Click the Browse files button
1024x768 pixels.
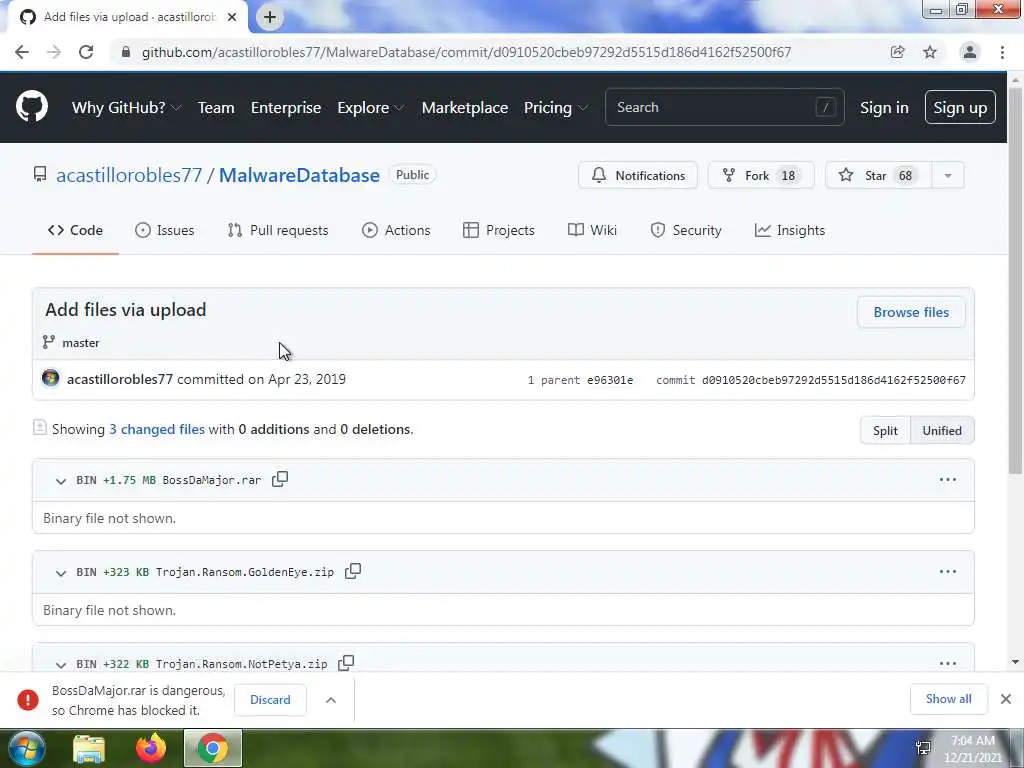[x=911, y=312]
